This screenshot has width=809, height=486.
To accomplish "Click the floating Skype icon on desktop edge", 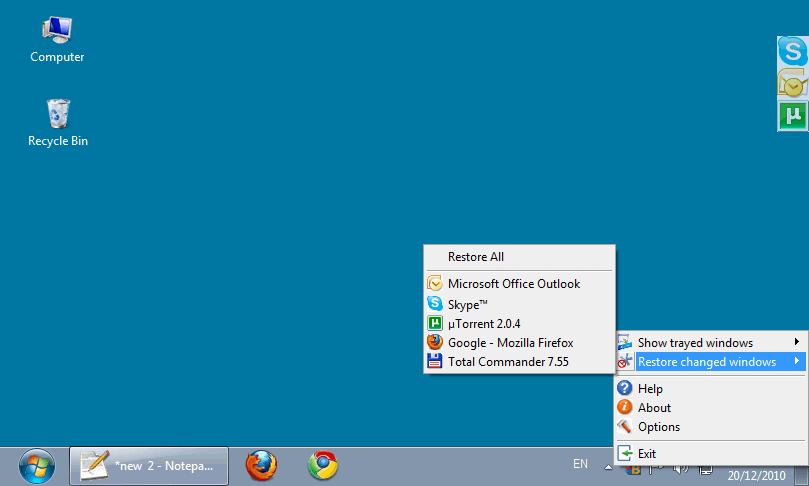I will coord(792,51).
